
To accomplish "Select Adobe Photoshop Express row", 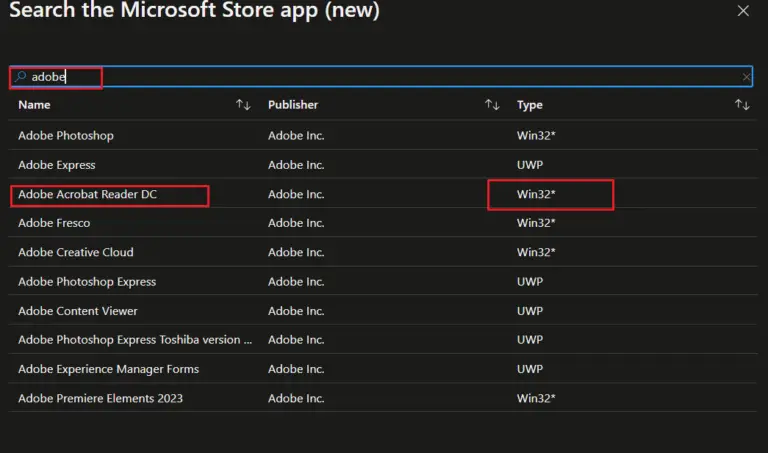I will [x=87, y=282].
